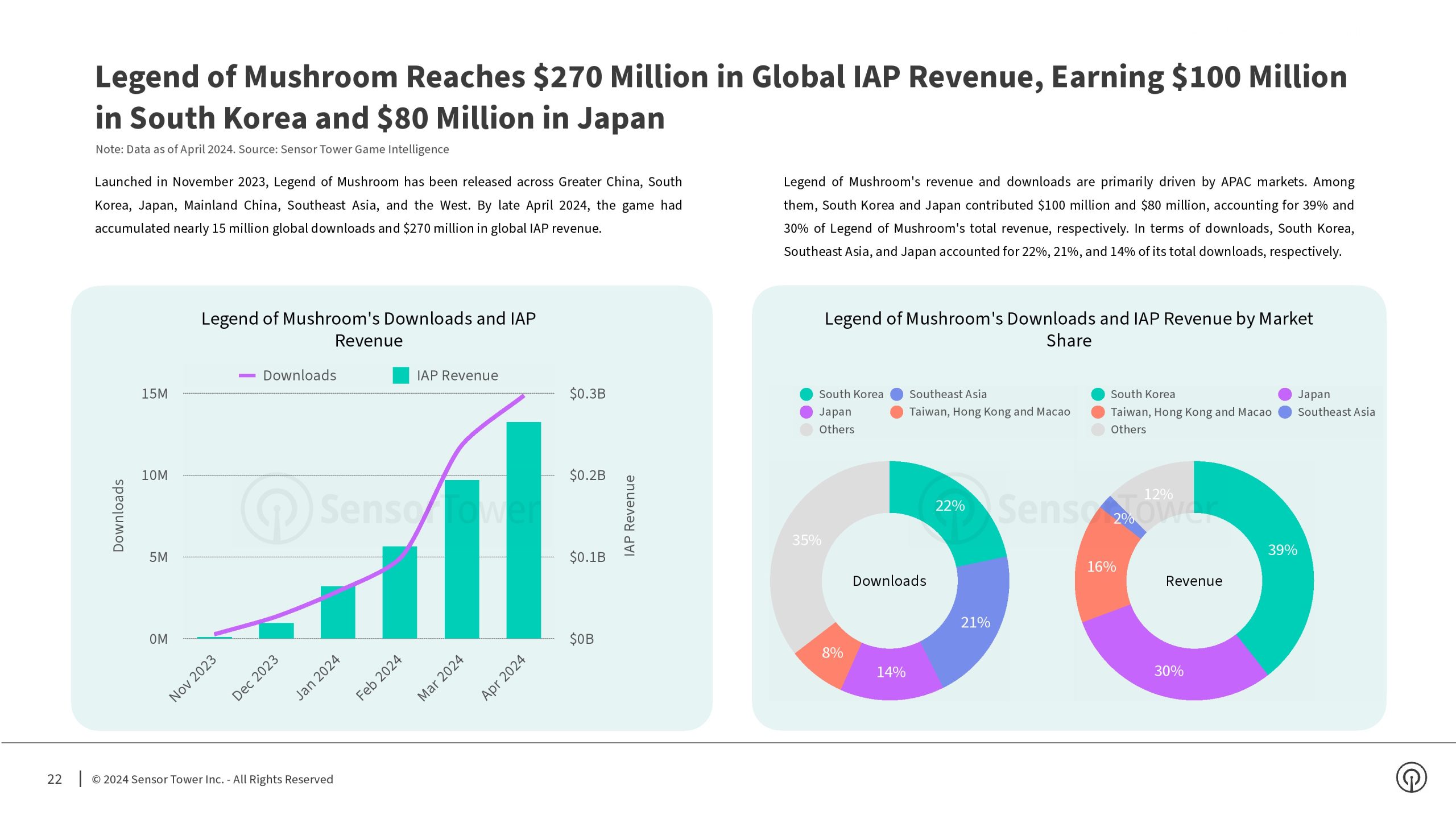Screen dimensions: 1456x819
Task: Click the IAP Revenue teal legend square
Action: point(401,375)
